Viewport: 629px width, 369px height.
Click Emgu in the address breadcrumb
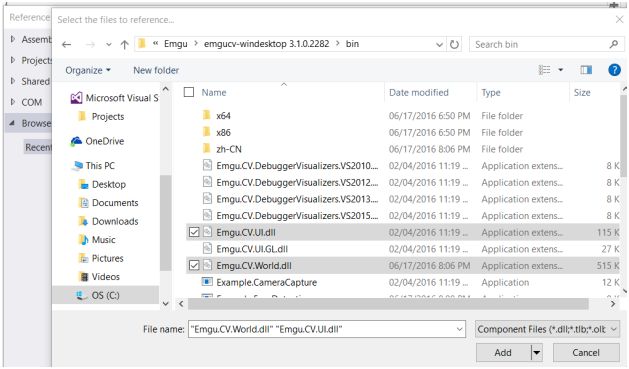(x=176, y=44)
